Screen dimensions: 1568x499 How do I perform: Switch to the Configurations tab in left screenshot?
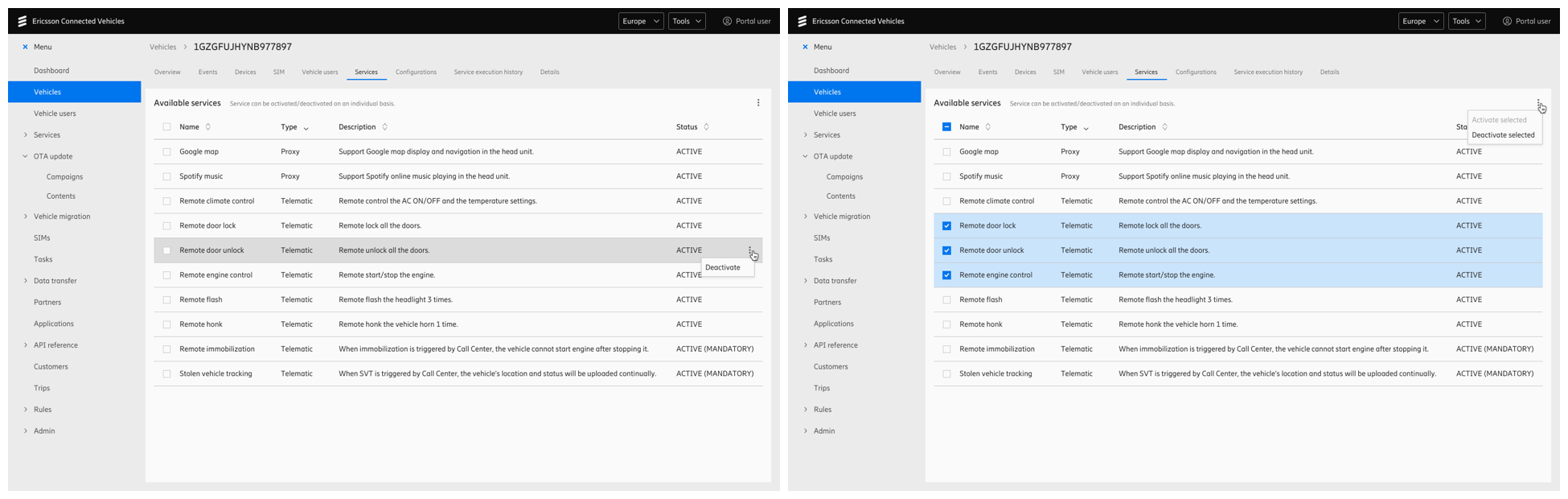pyautogui.click(x=416, y=72)
